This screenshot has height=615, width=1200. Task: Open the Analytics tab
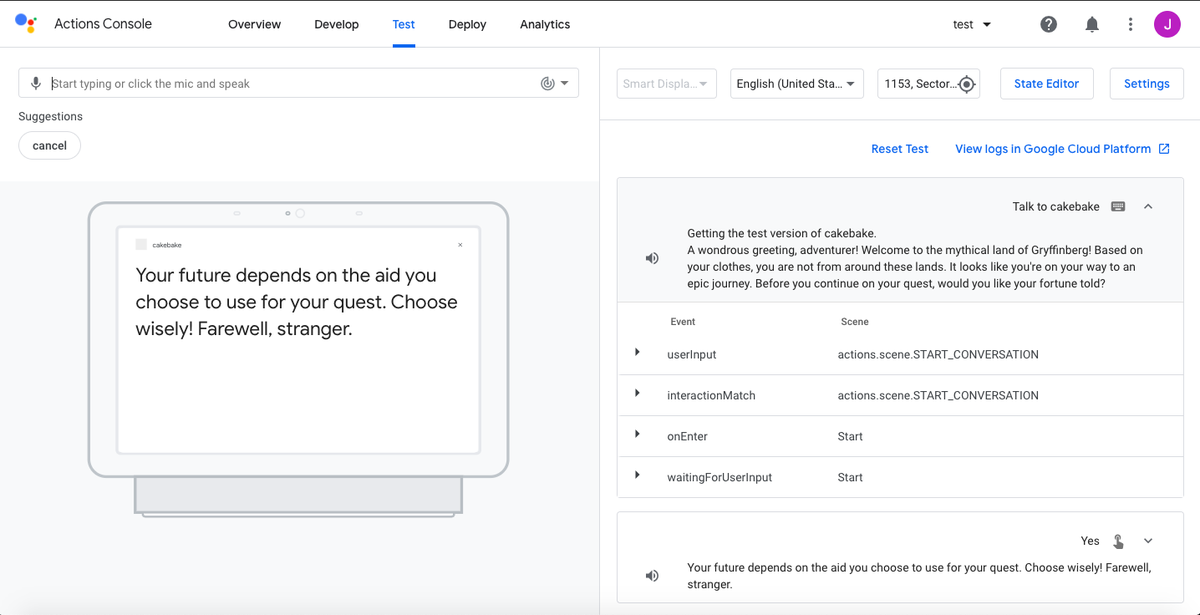[x=544, y=24]
